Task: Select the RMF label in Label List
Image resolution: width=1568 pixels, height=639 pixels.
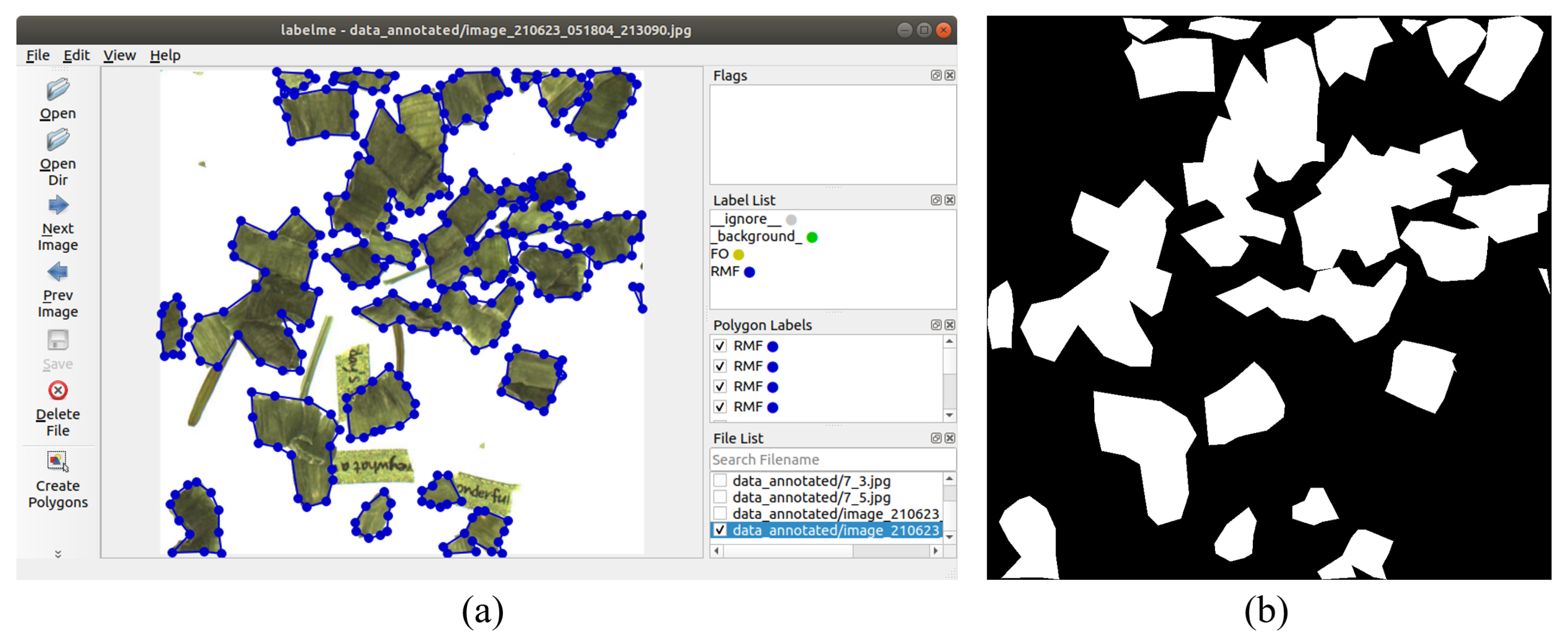Action: pos(725,272)
